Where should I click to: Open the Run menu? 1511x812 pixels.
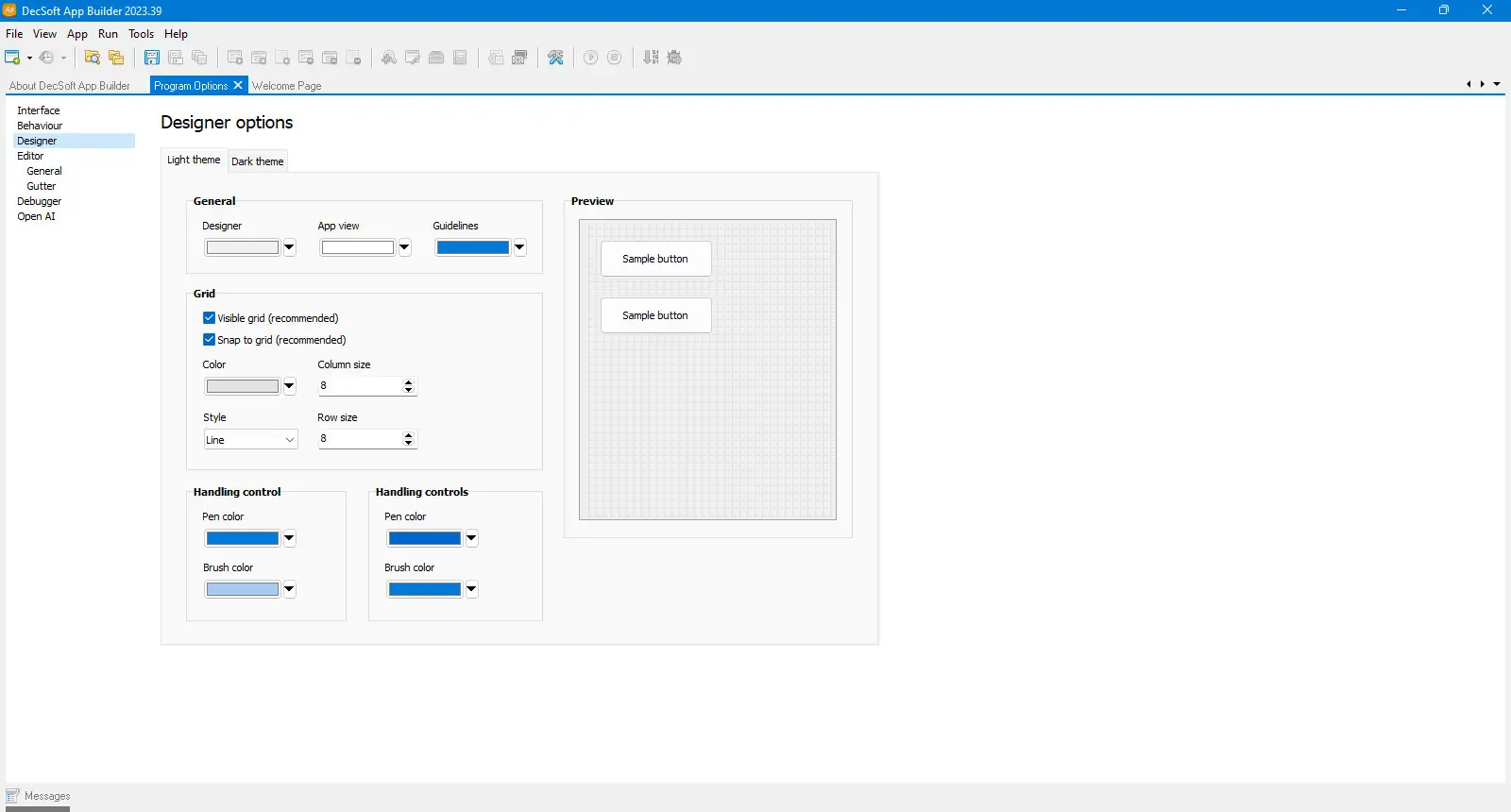(109, 34)
